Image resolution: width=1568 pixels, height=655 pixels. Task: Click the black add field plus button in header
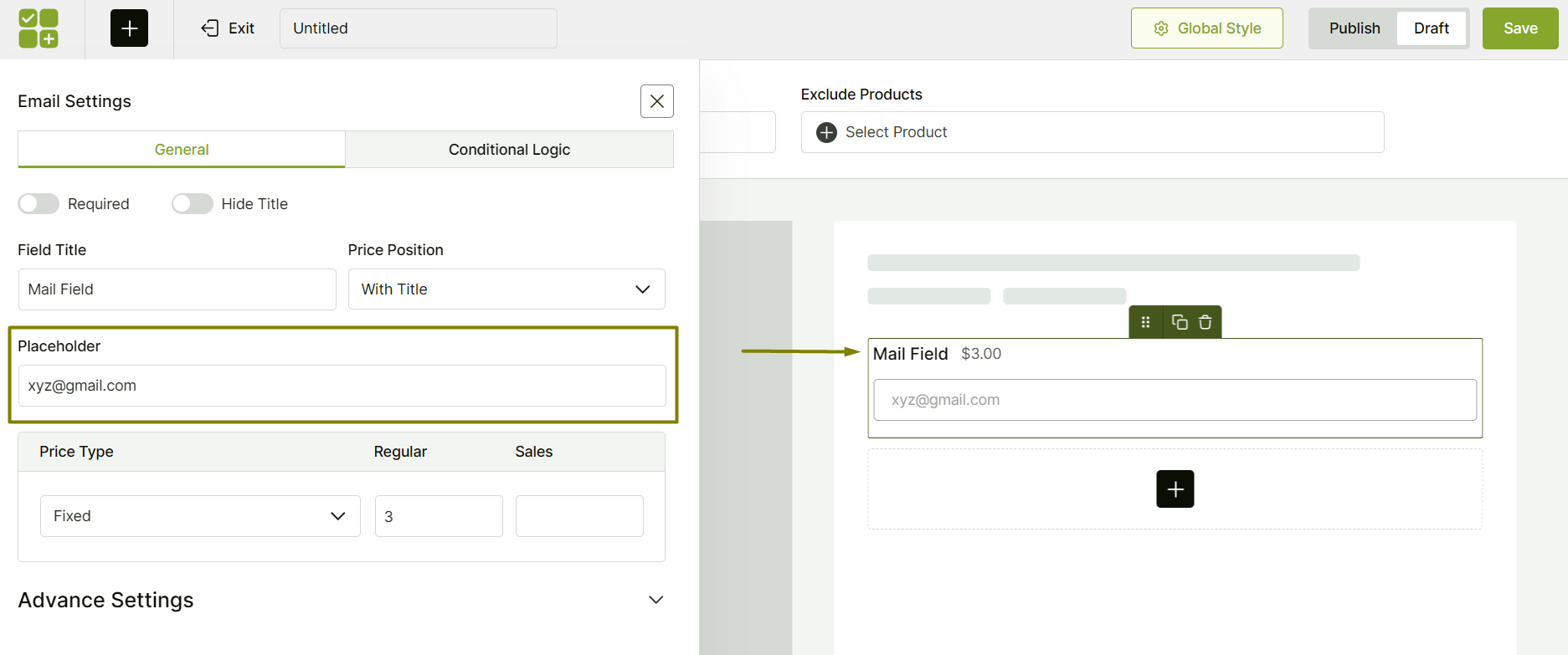pos(129,28)
